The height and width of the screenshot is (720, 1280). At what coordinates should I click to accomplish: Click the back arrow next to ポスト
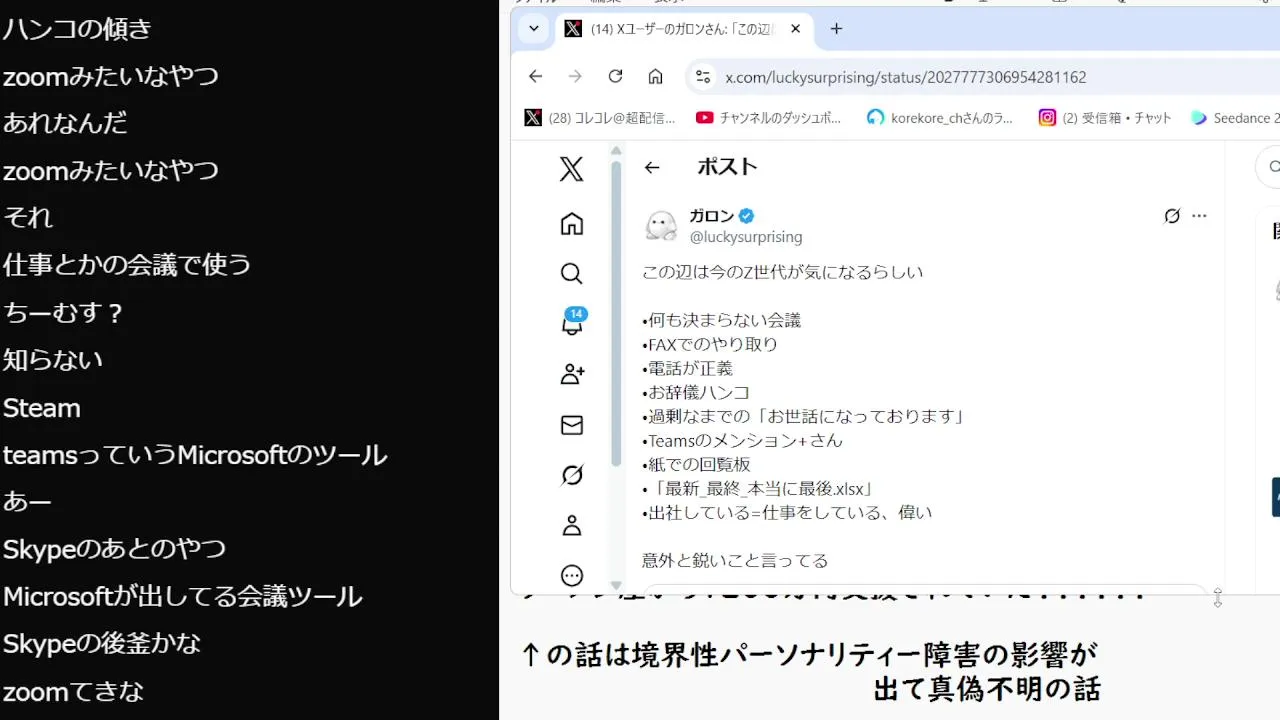[x=652, y=167]
